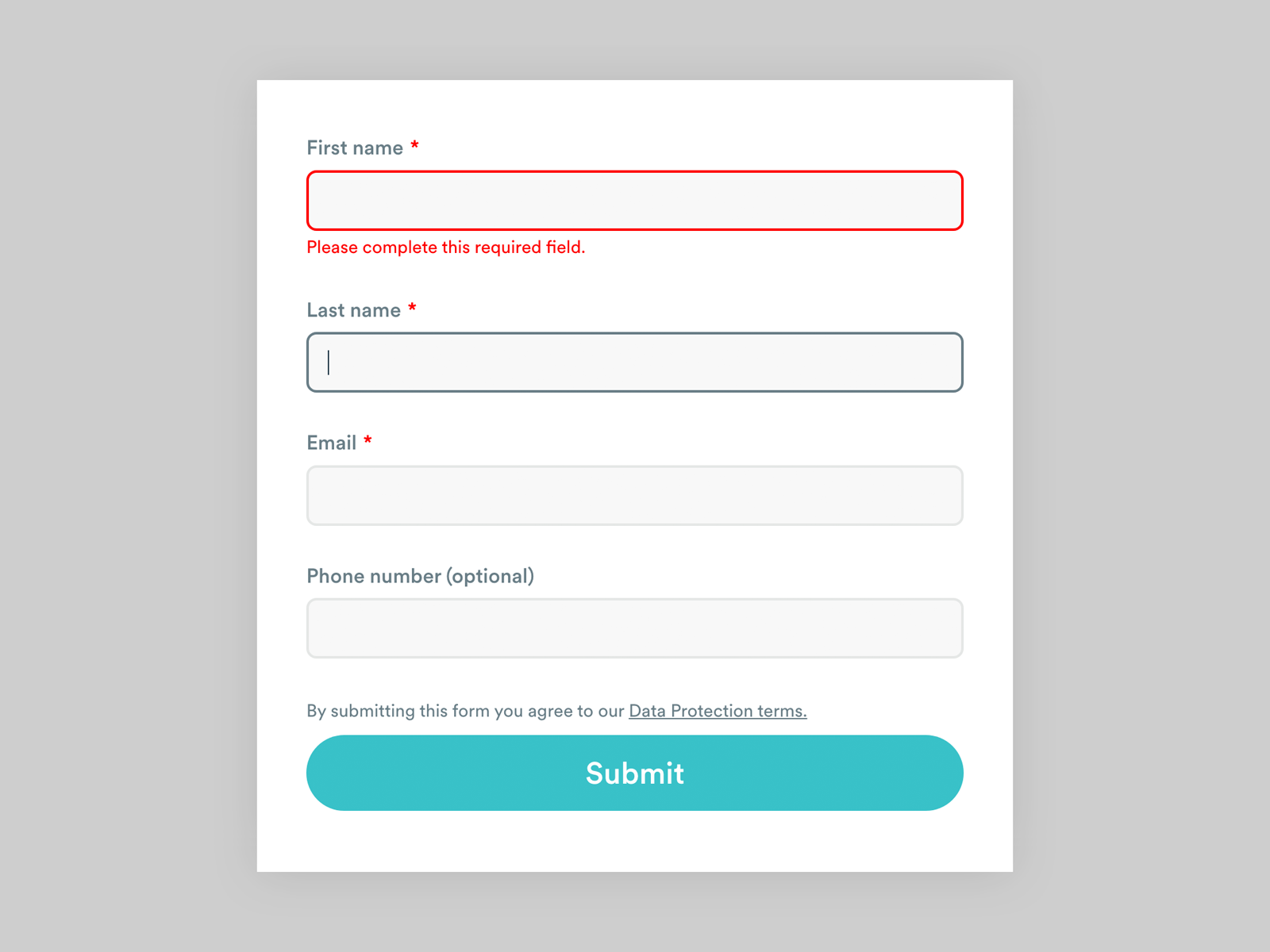Click the red required-field error message

pyautogui.click(x=445, y=248)
